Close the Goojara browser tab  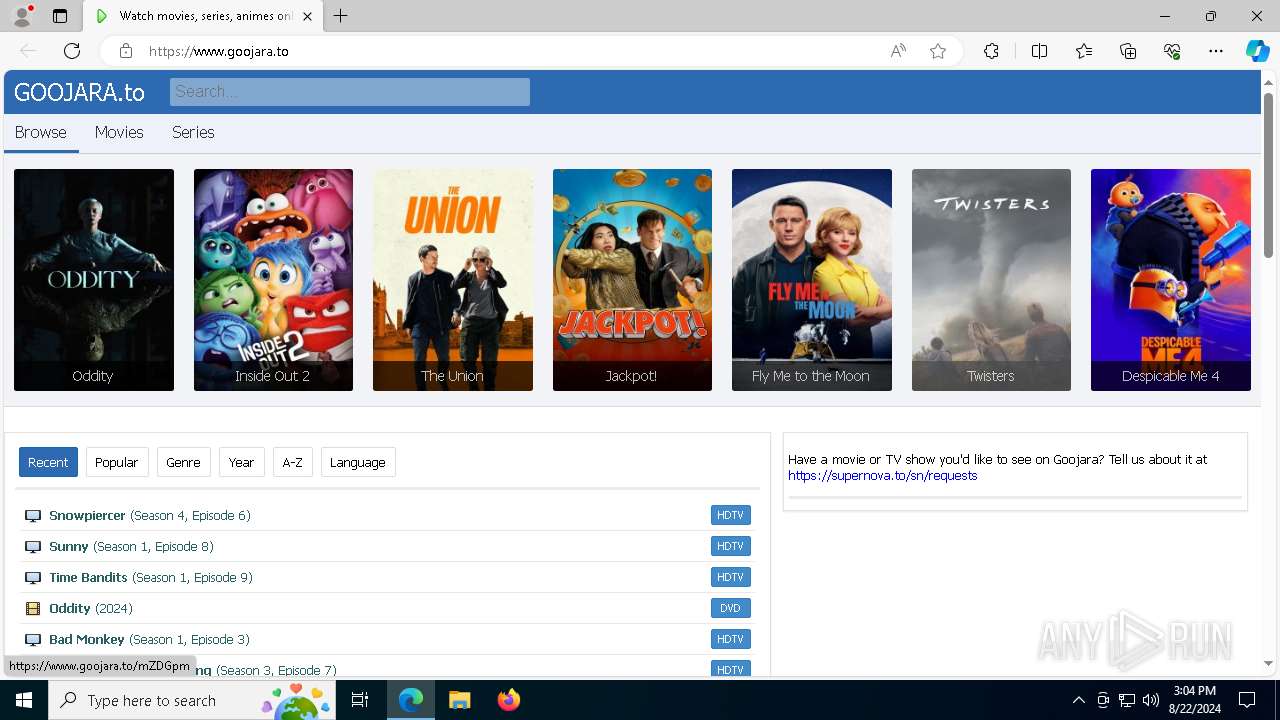(x=308, y=16)
